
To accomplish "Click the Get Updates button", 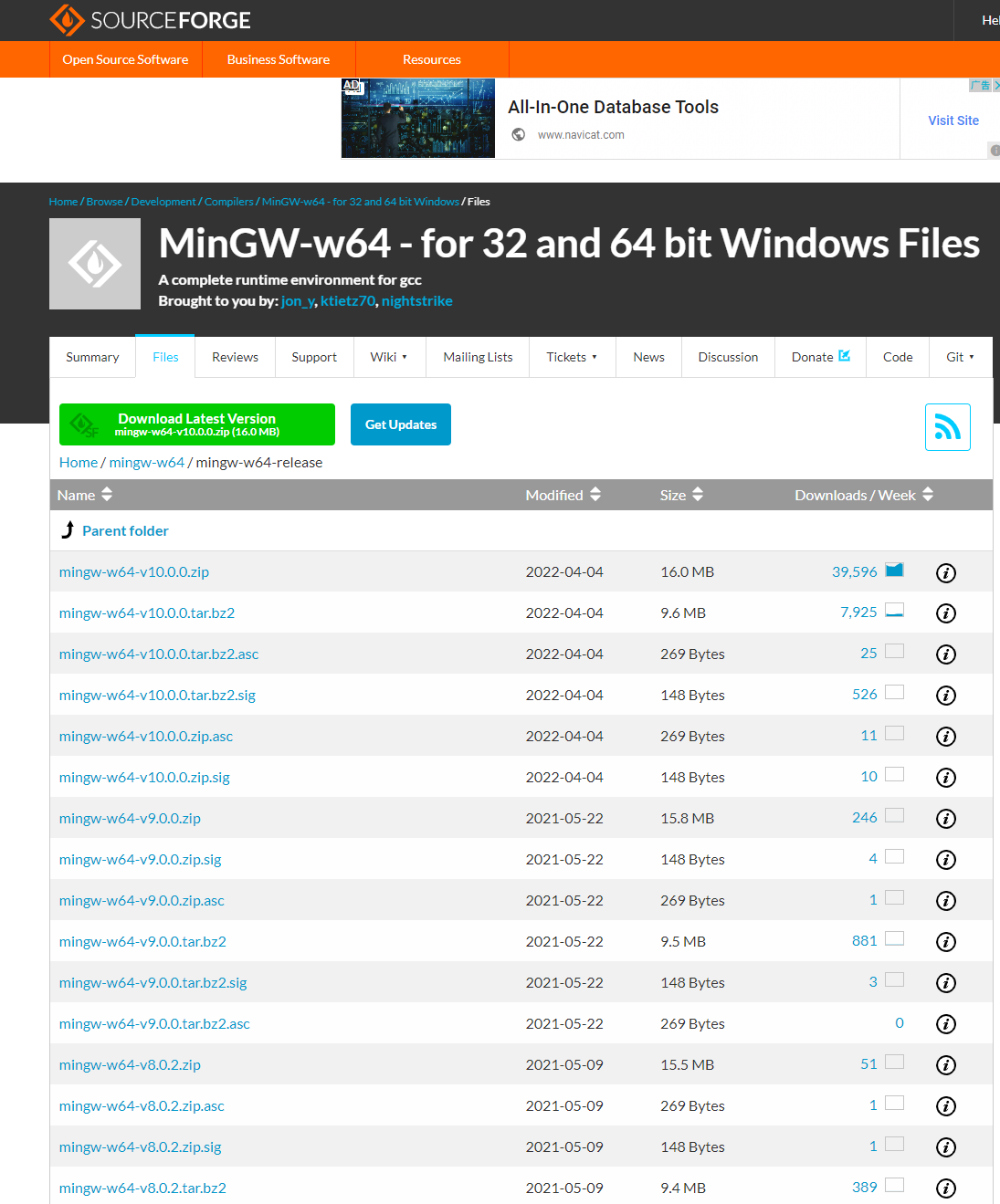I will pyautogui.click(x=401, y=424).
